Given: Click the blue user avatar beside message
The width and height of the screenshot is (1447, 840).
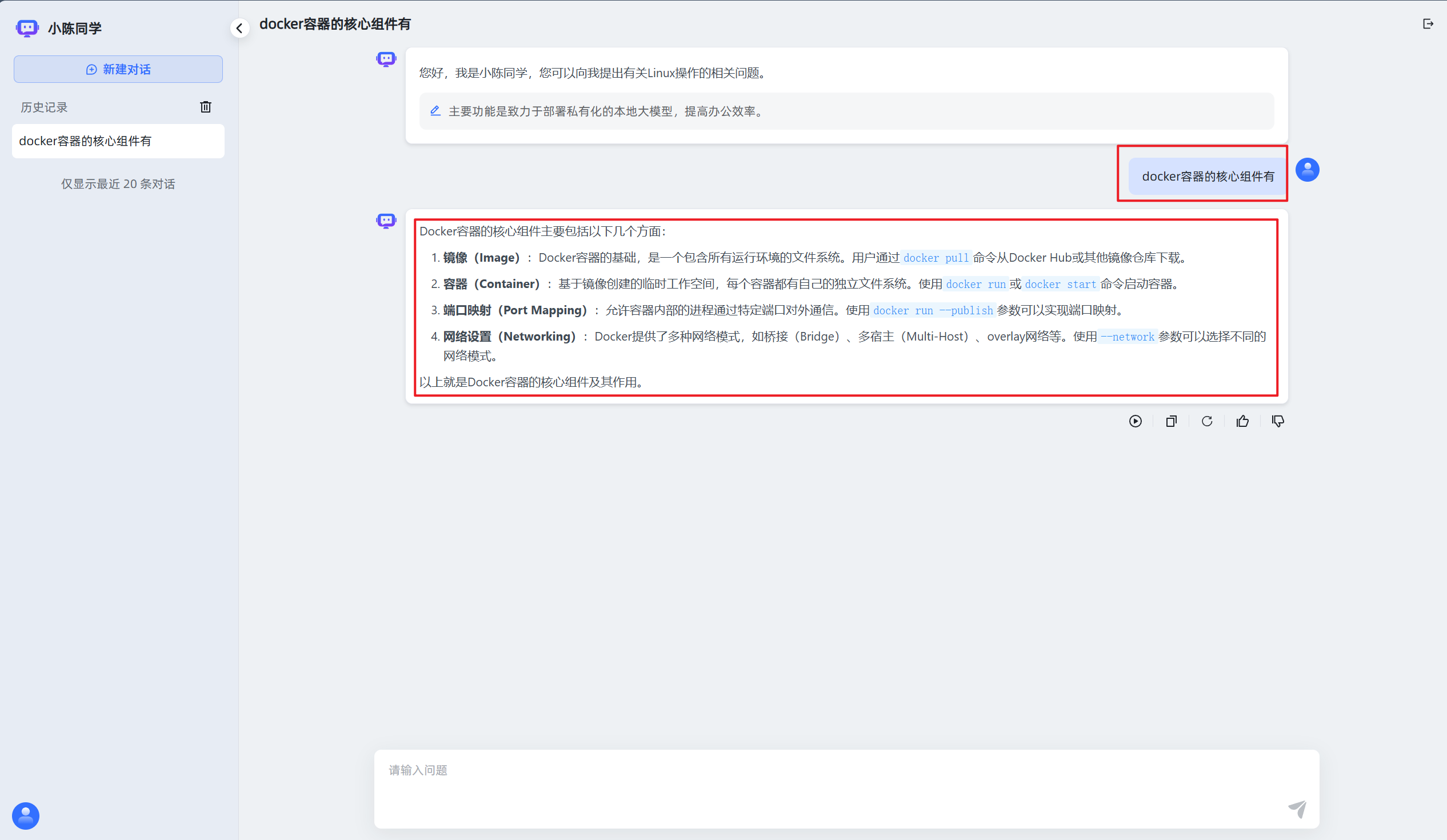Looking at the screenshot, I should [x=1307, y=170].
